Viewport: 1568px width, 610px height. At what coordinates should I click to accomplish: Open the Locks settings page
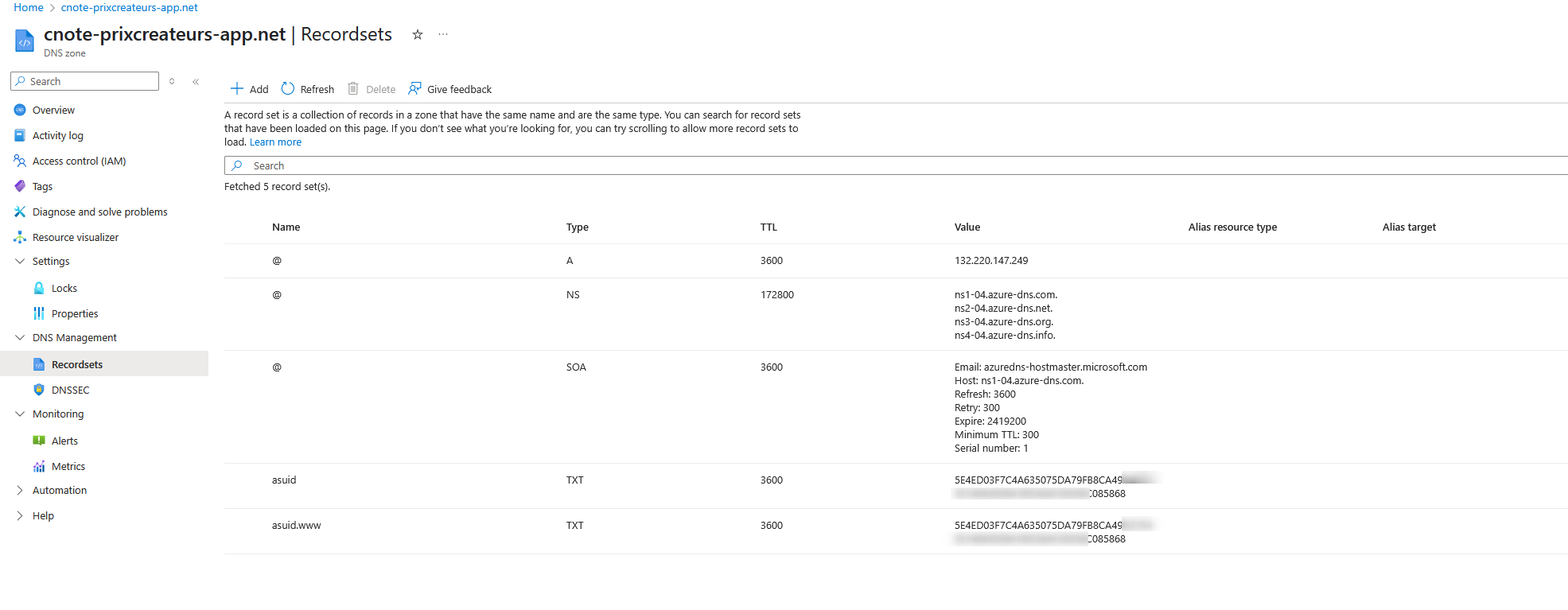coord(64,288)
